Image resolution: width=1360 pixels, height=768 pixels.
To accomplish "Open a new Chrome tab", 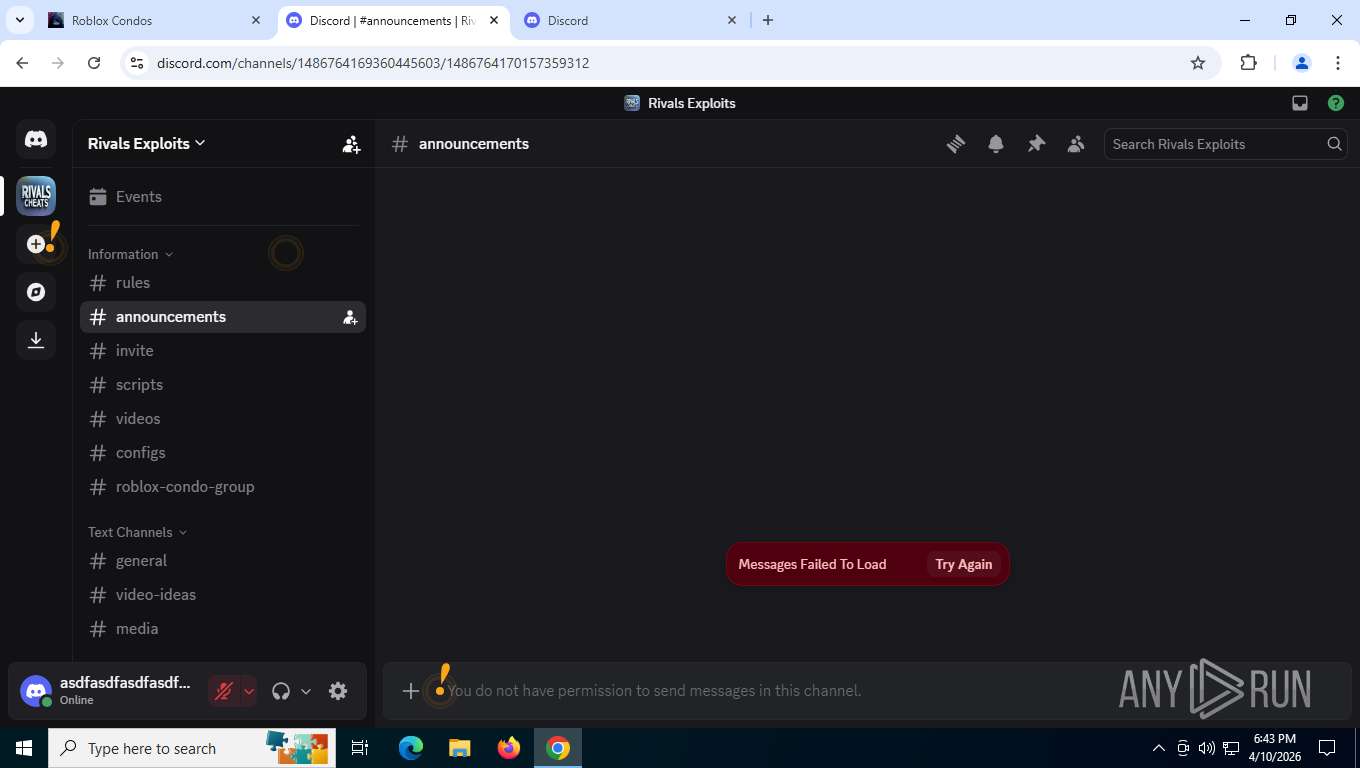I will point(768,20).
